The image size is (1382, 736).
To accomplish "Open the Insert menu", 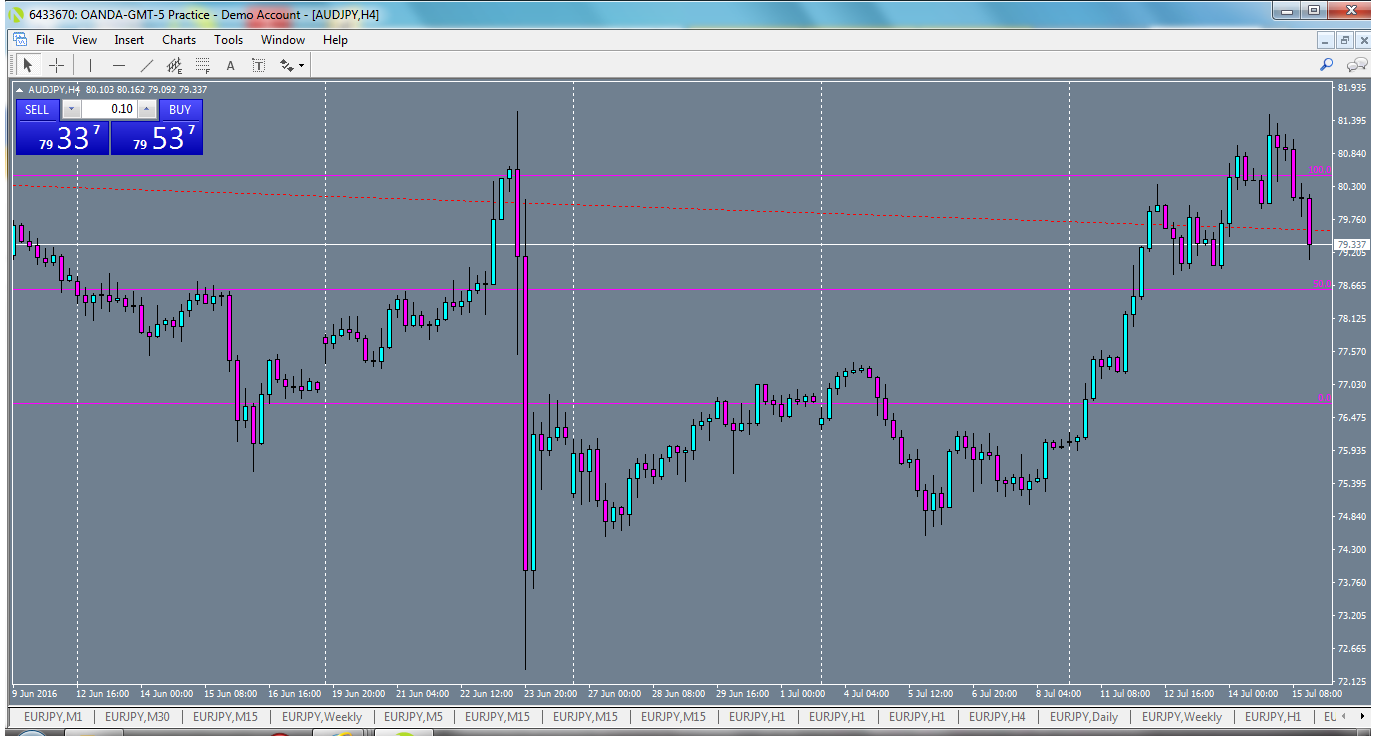I will [x=129, y=40].
